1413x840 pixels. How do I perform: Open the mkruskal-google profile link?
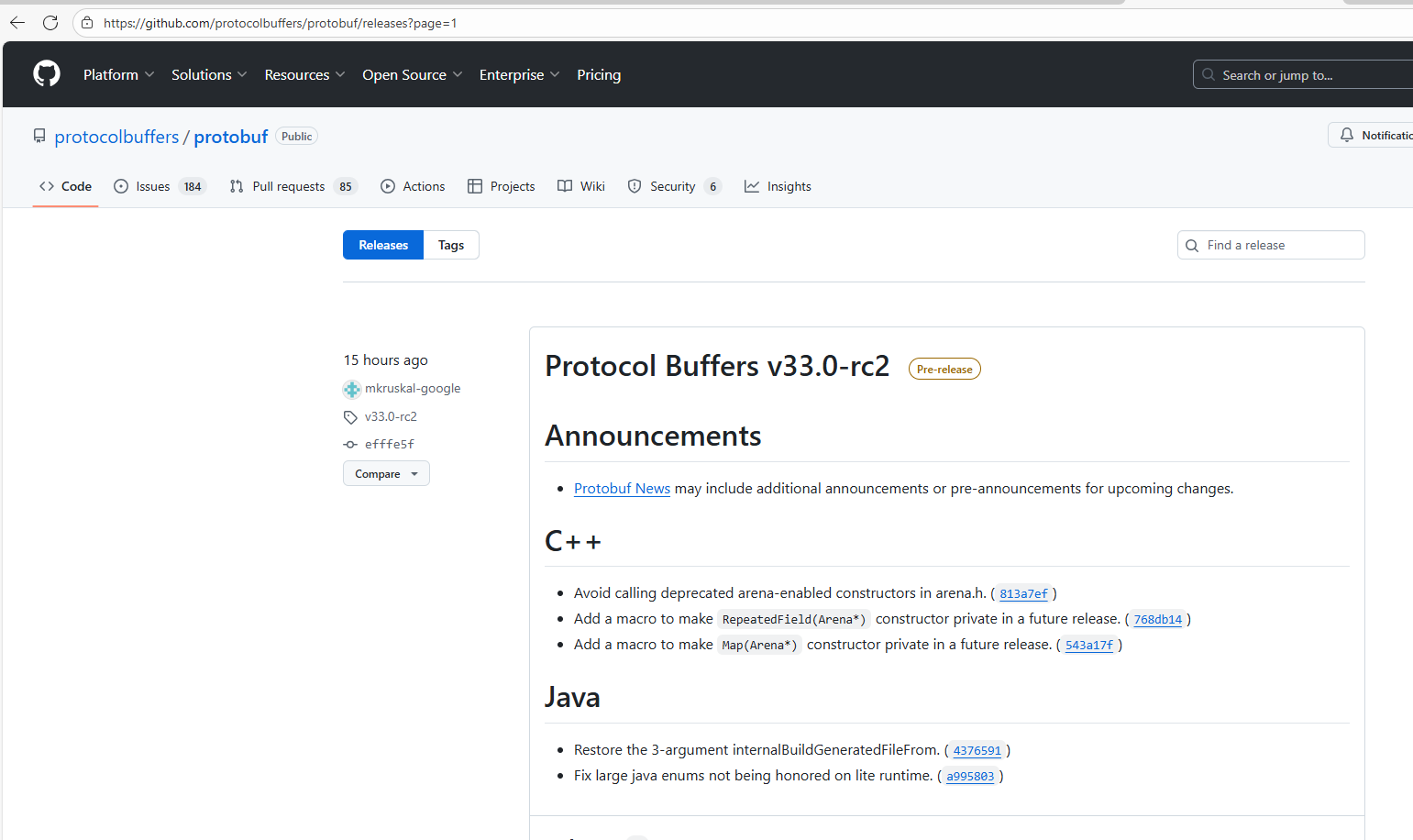413,389
